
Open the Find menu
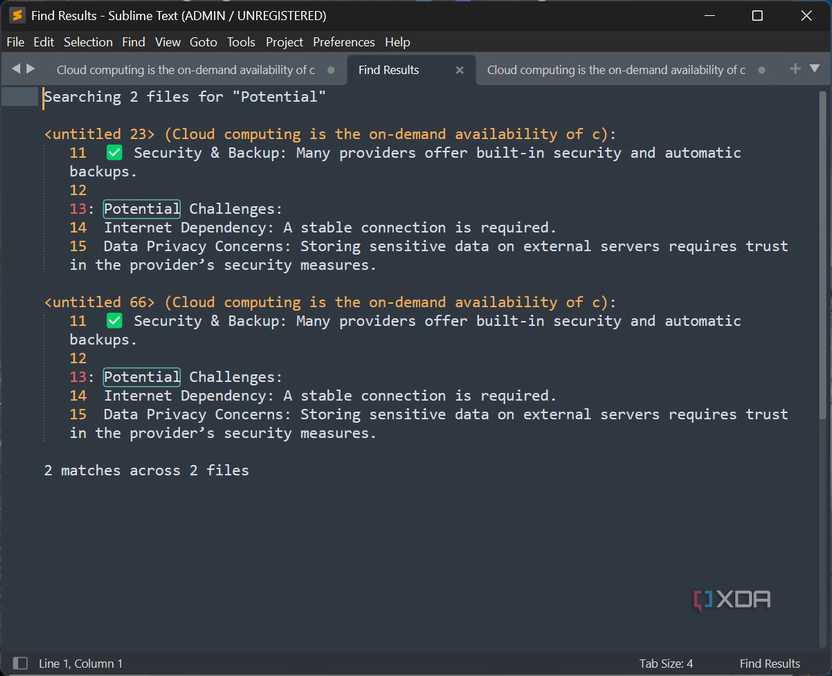[133, 42]
